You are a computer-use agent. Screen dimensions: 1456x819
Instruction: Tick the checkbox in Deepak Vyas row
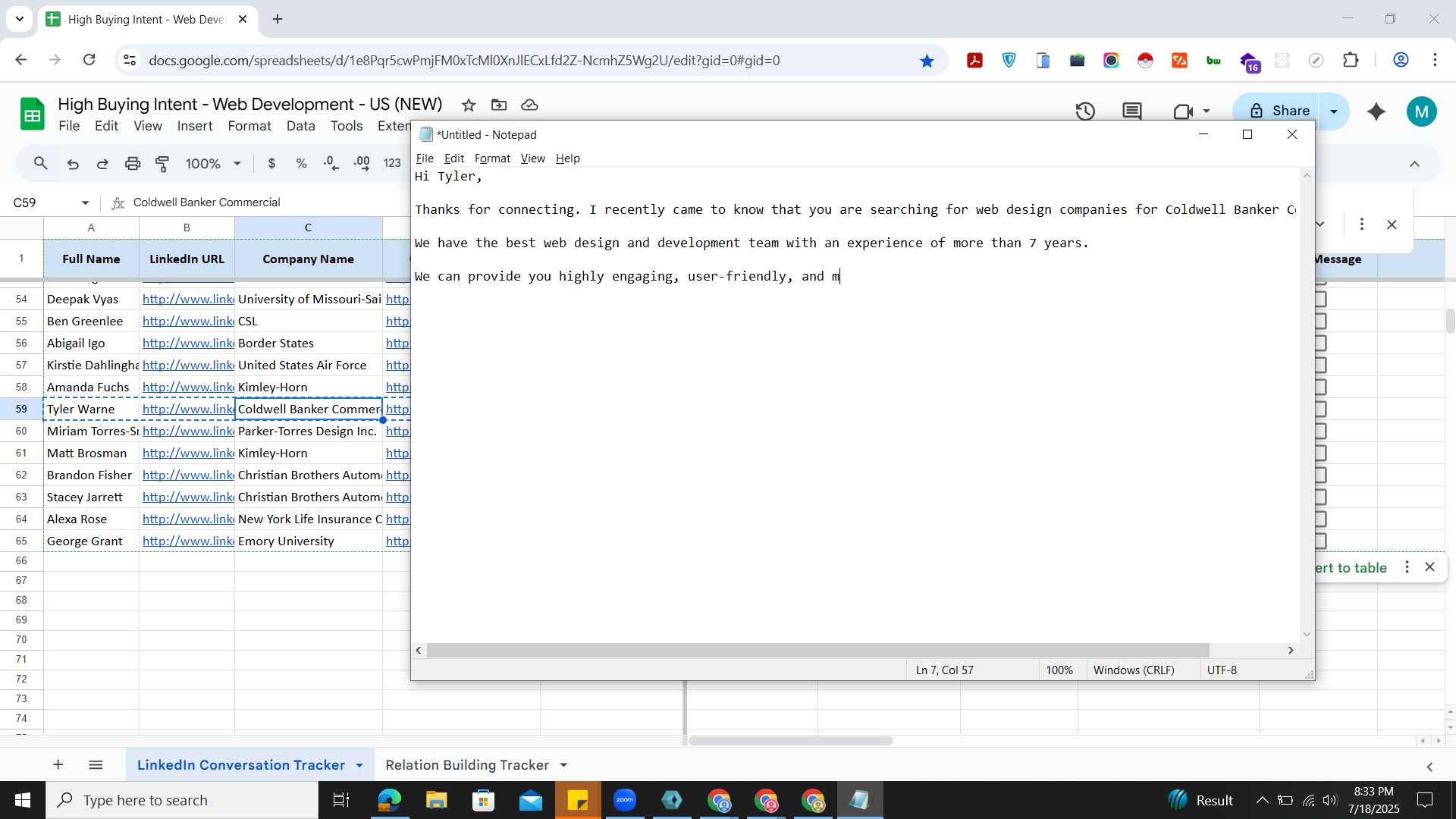1320,299
